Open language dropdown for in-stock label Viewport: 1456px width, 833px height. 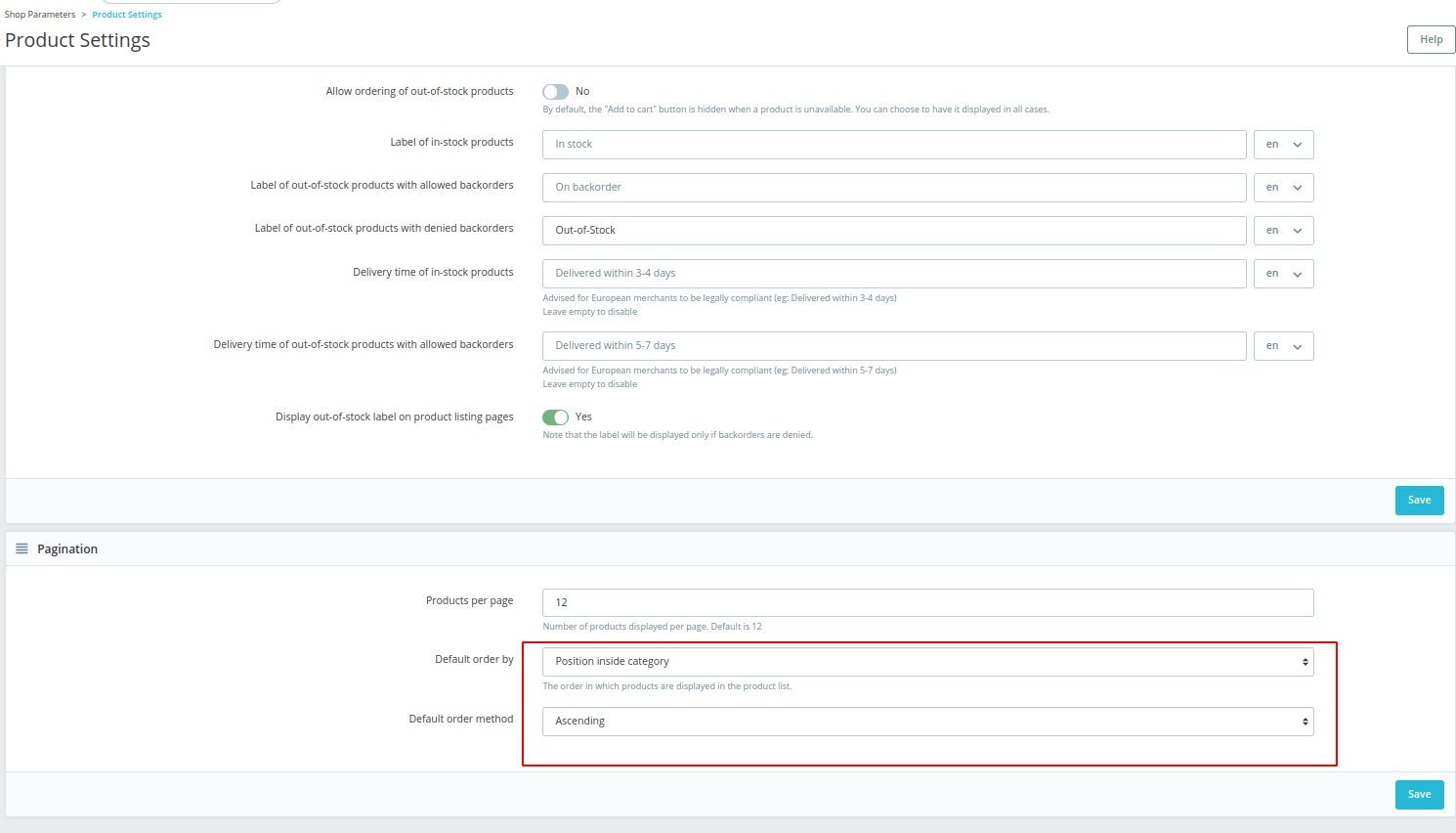tap(1283, 145)
